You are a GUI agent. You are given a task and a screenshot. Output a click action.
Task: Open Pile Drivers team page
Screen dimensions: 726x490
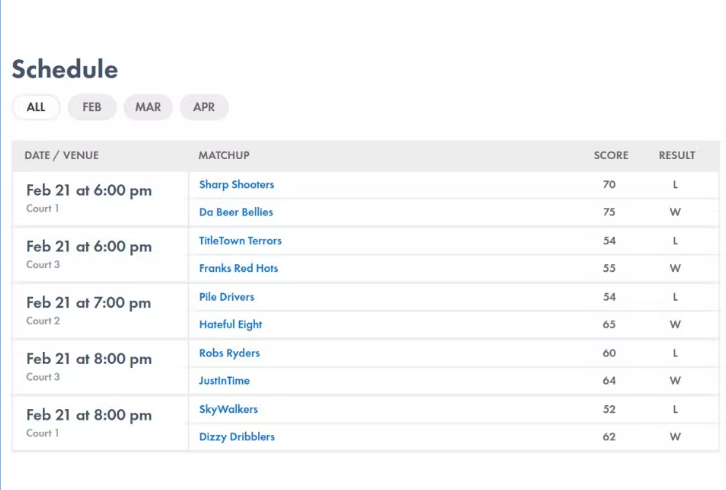point(227,297)
